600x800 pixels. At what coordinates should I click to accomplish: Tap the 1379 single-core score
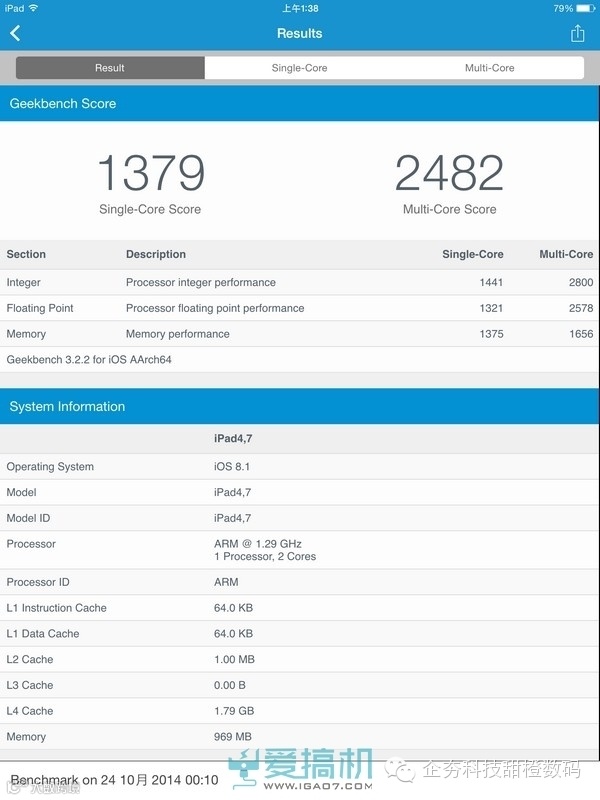[x=151, y=173]
